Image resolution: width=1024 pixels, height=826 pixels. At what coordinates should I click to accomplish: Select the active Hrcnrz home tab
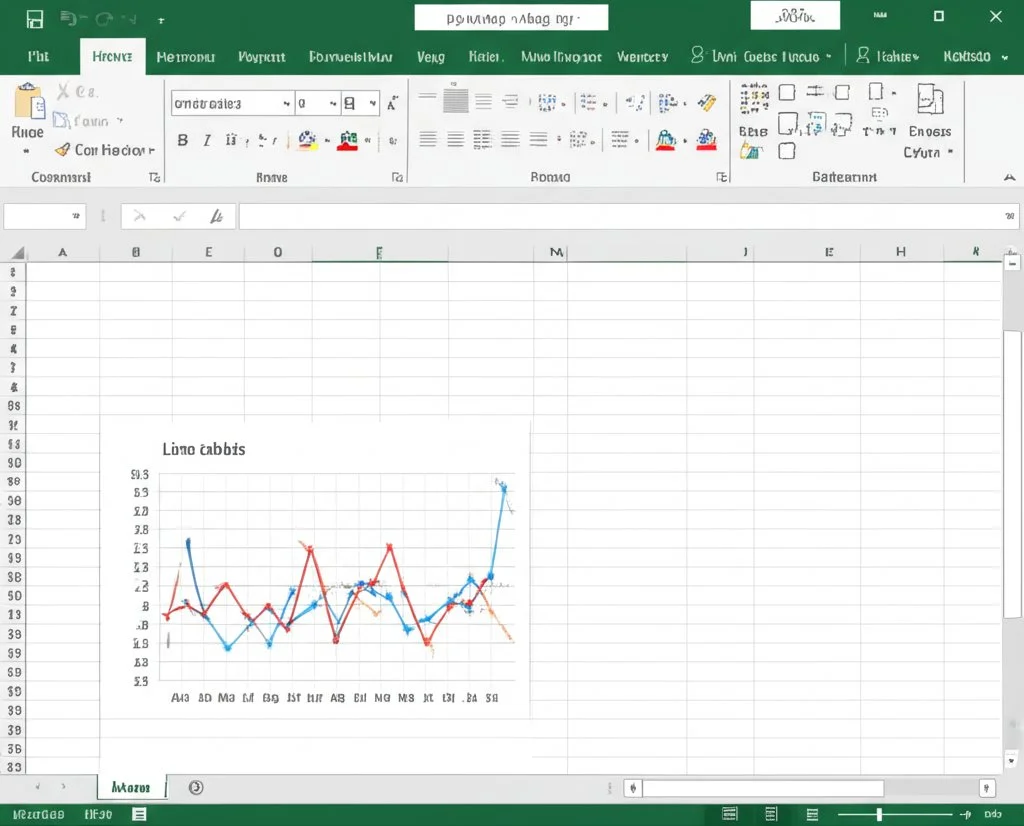(112, 56)
